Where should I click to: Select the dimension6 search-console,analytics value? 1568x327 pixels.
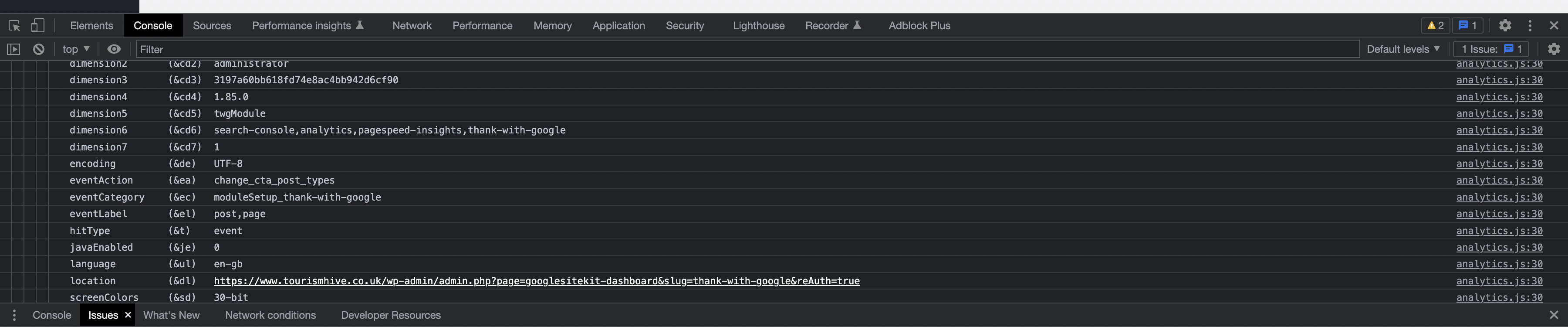coord(389,130)
